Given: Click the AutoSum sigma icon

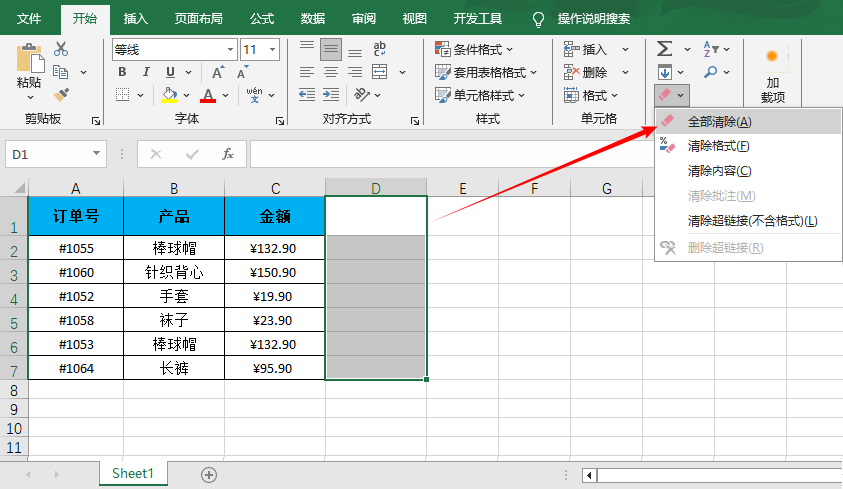Looking at the screenshot, I should (x=665, y=49).
